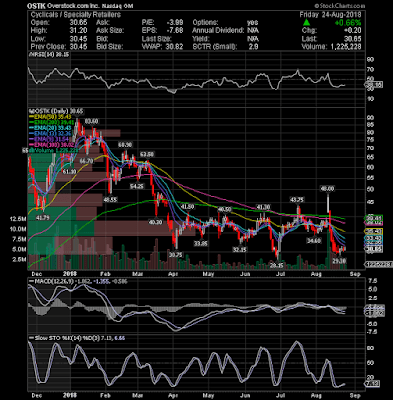Click the RSI(14) indicator panel label
This screenshot has width=393, height=400.
(49, 54)
